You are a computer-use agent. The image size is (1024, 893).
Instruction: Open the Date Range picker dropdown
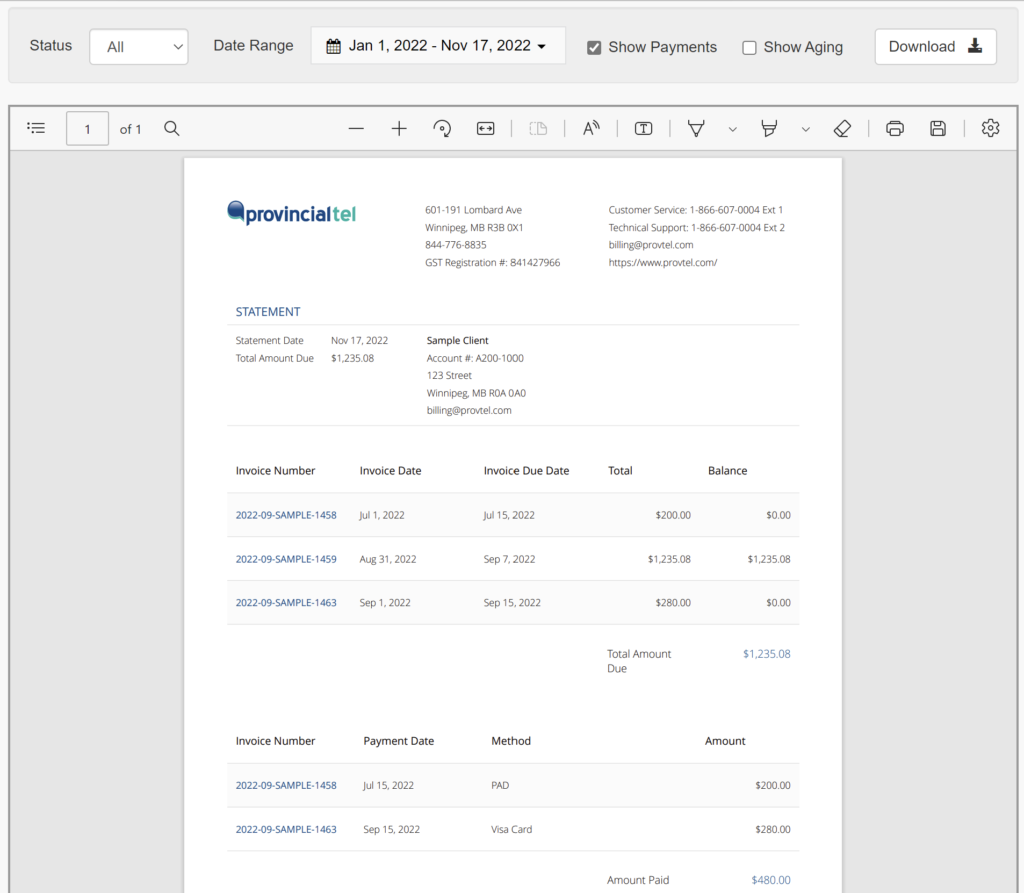[438, 46]
